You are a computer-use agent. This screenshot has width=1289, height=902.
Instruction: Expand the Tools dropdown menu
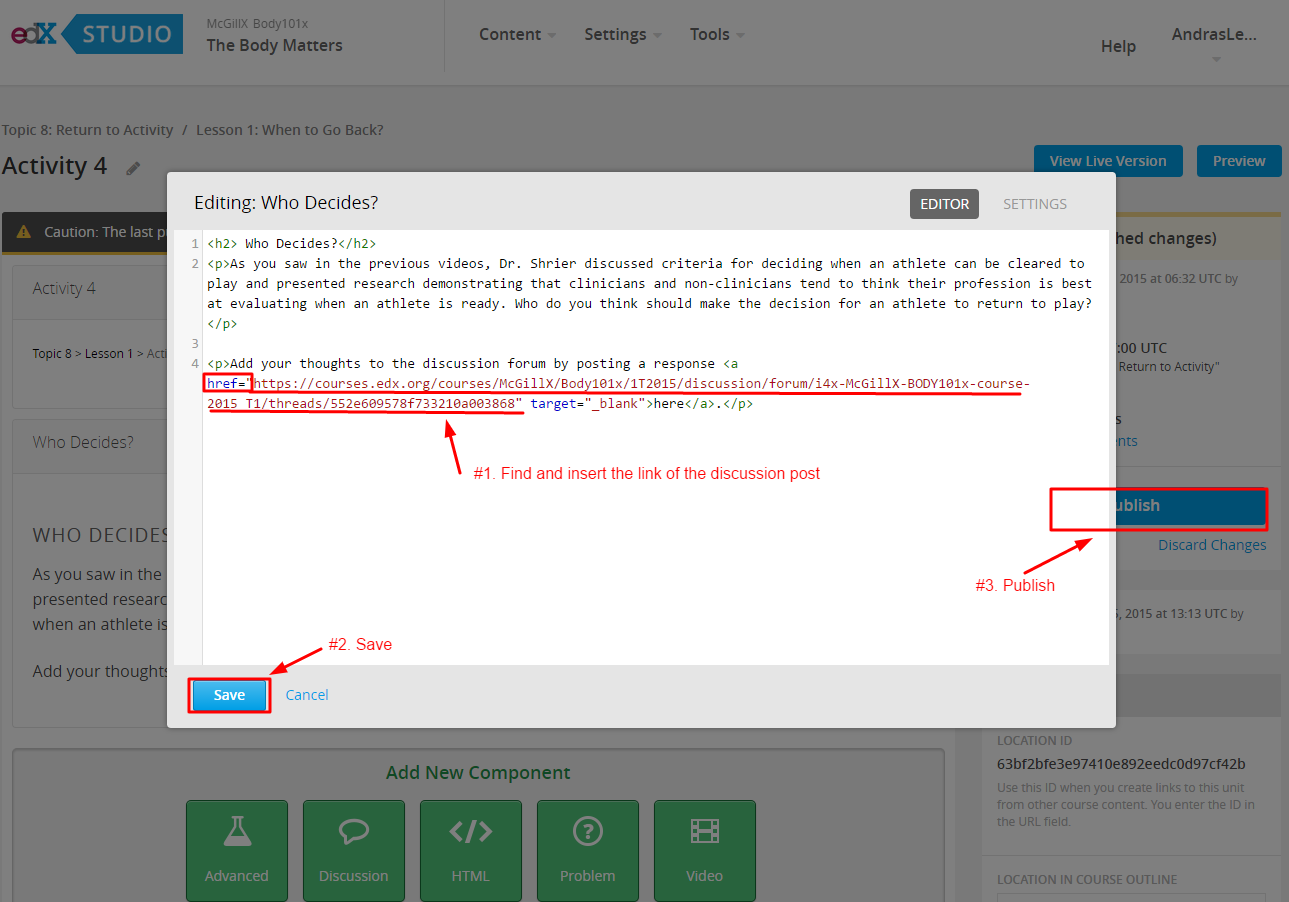click(x=717, y=34)
